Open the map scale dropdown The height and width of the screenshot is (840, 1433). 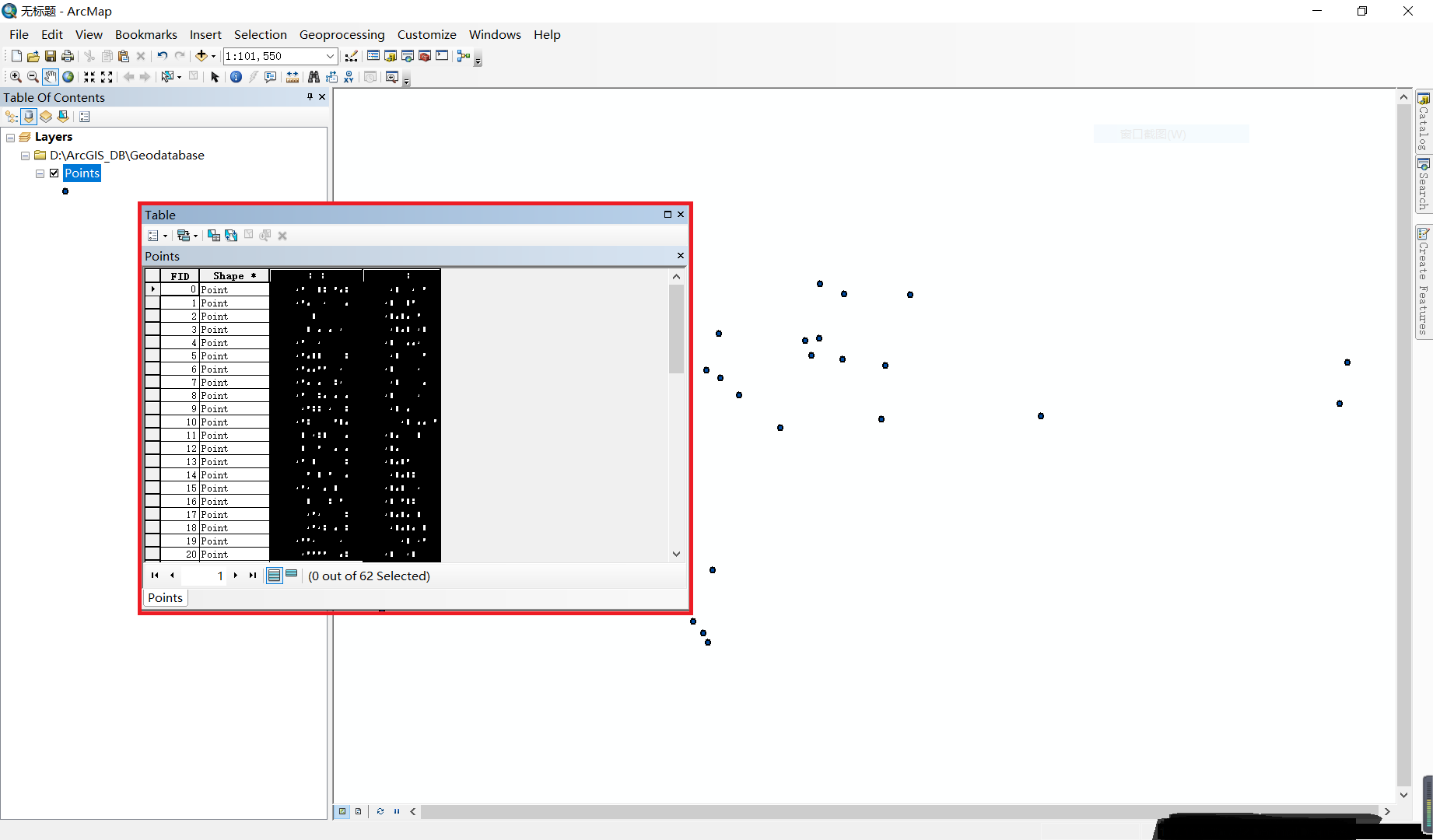click(x=330, y=55)
